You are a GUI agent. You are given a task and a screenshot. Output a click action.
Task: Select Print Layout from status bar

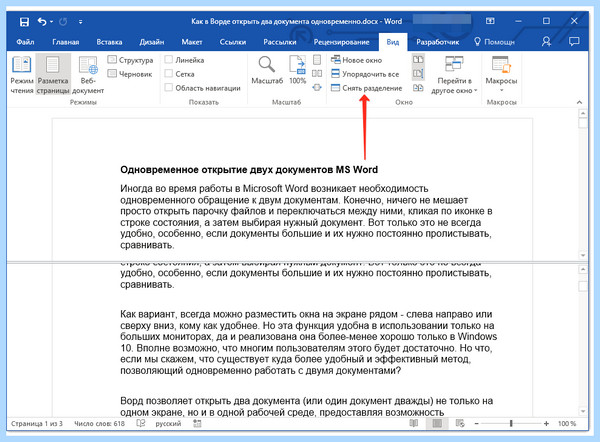pyautogui.click(x=437, y=423)
